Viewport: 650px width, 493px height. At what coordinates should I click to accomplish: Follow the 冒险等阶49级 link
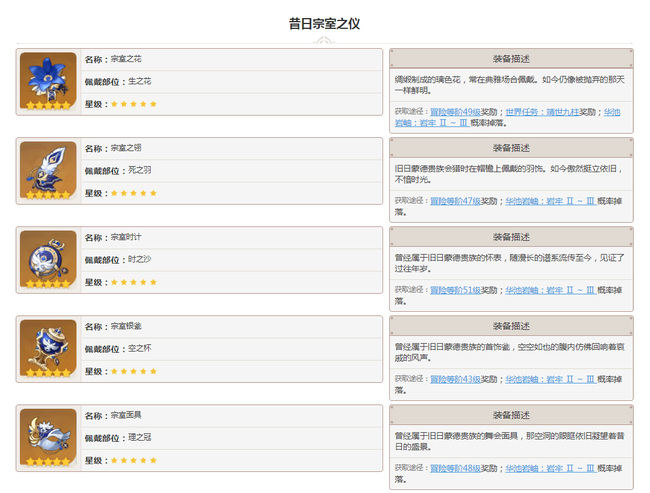pos(455,112)
